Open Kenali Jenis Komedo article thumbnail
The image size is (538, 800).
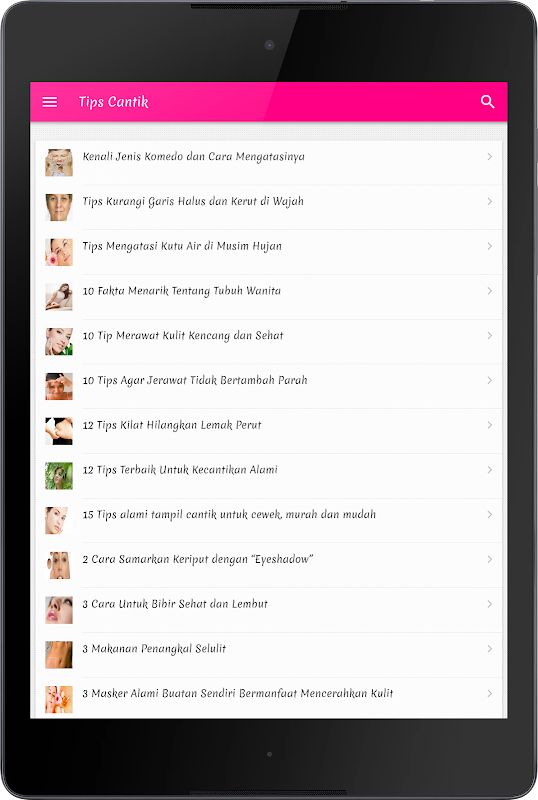pos(59,163)
